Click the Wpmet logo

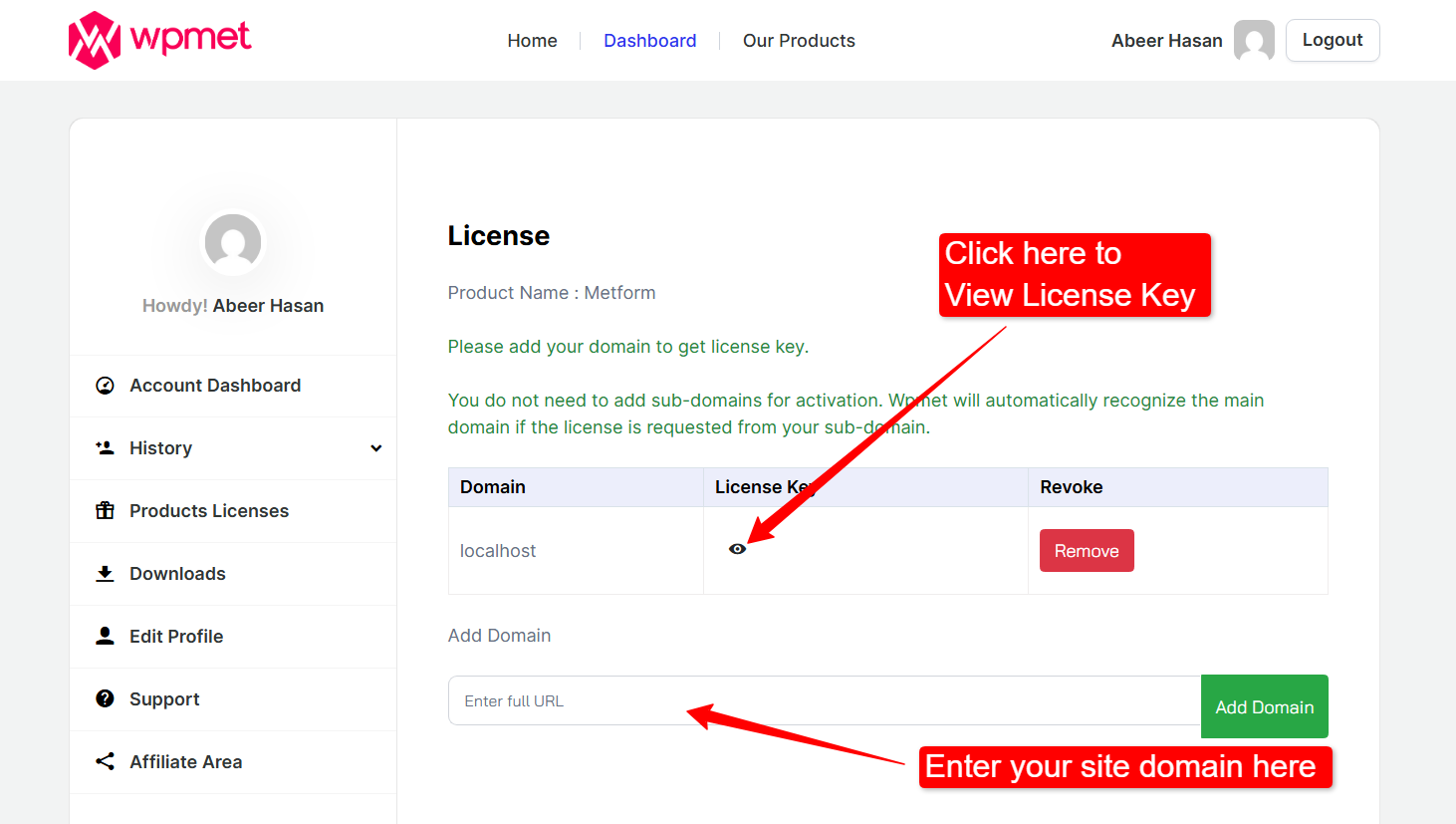click(159, 40)
